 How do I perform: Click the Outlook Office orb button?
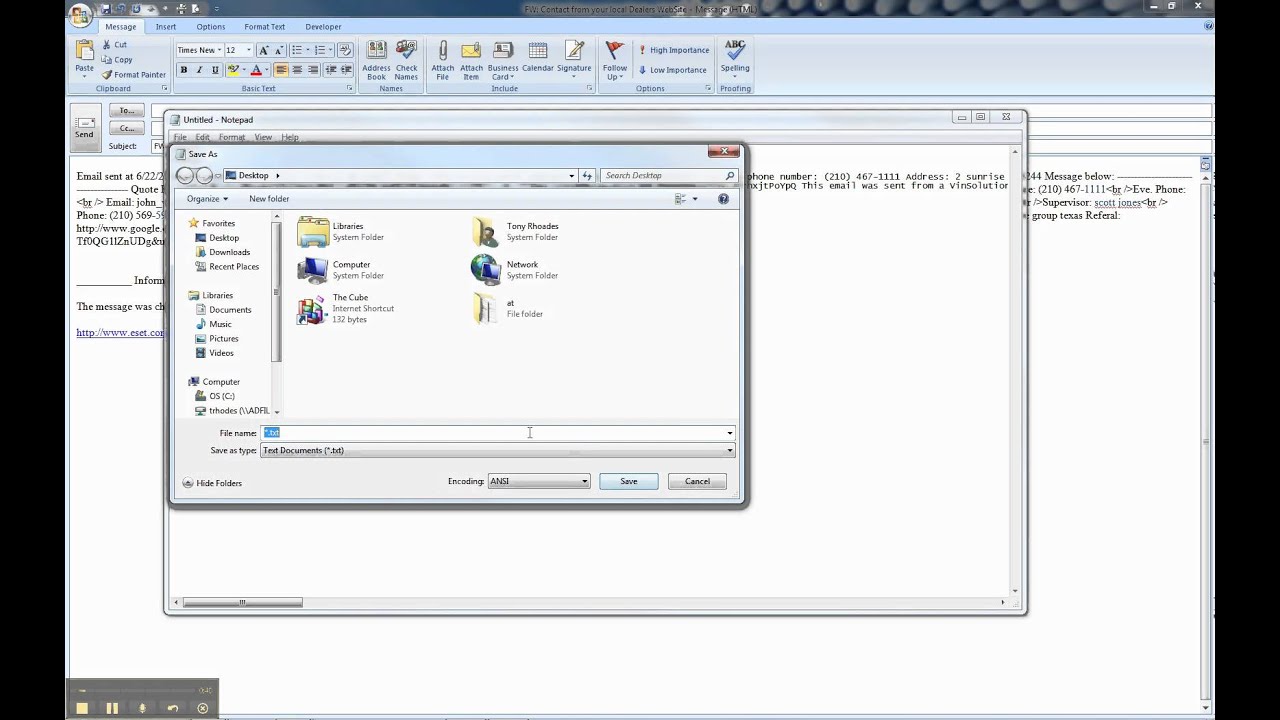[82, 14]
